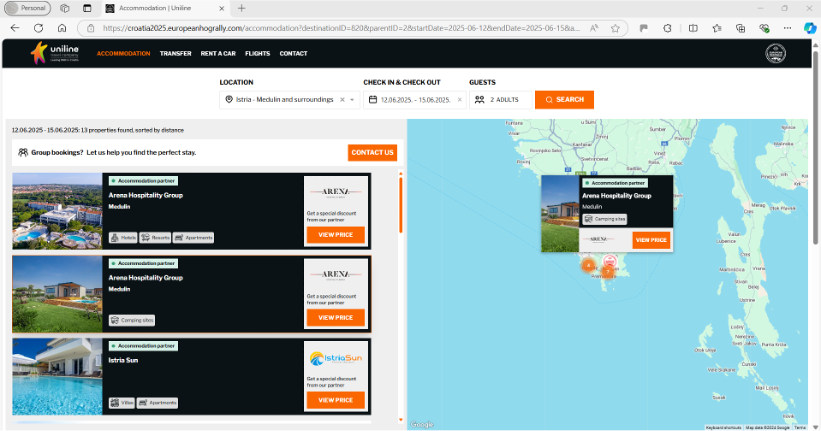Open the Rent a Car page
821x431 pixels.
pos(218,53)
